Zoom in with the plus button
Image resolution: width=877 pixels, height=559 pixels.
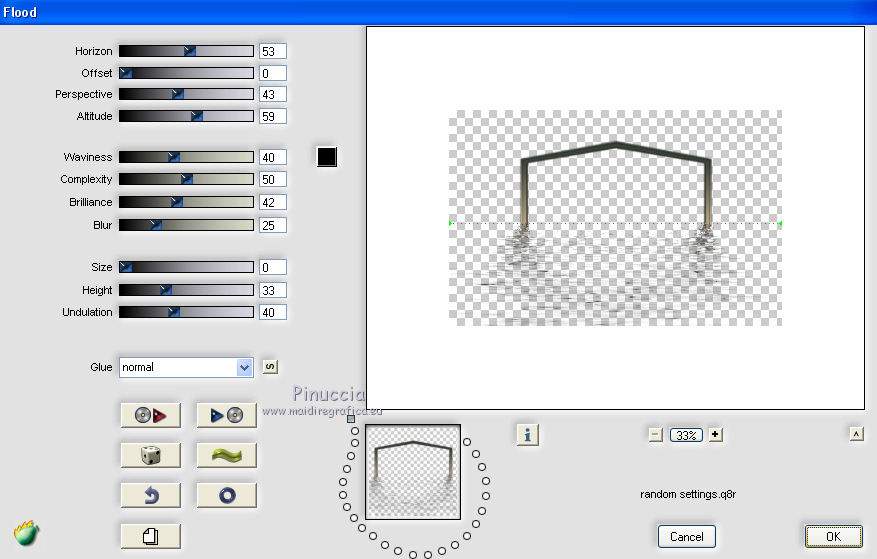(715, 435)
